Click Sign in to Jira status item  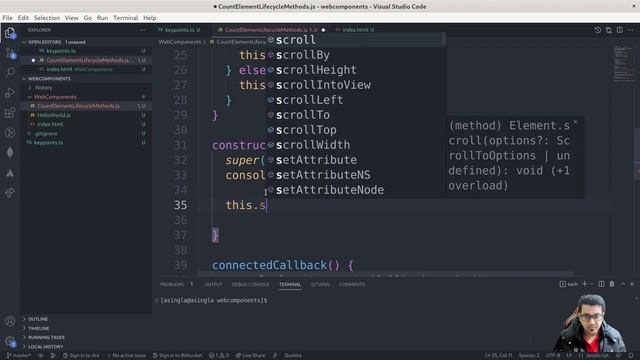[x=81, y=356]
